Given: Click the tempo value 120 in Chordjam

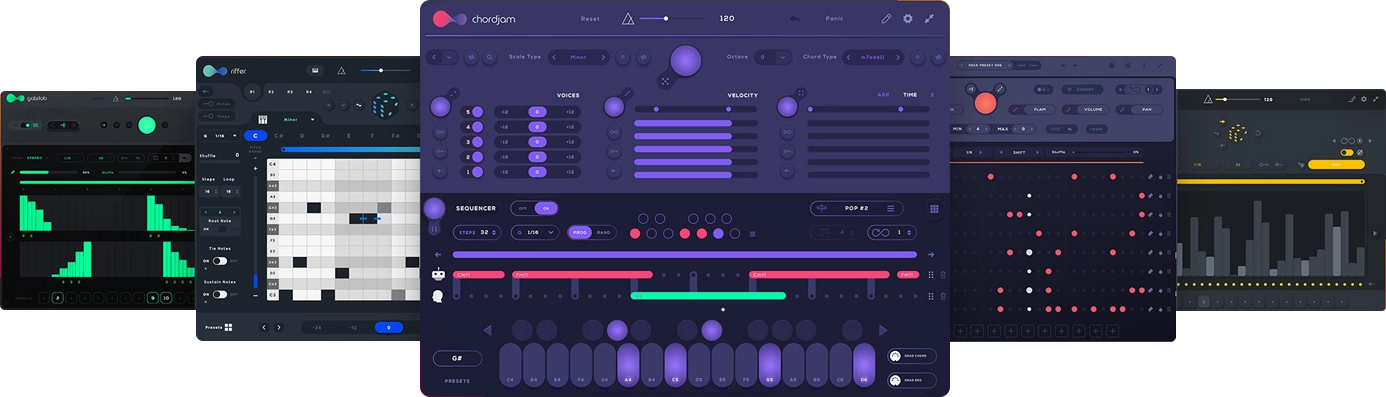Looking at the screenshot, I should [727, 18].
